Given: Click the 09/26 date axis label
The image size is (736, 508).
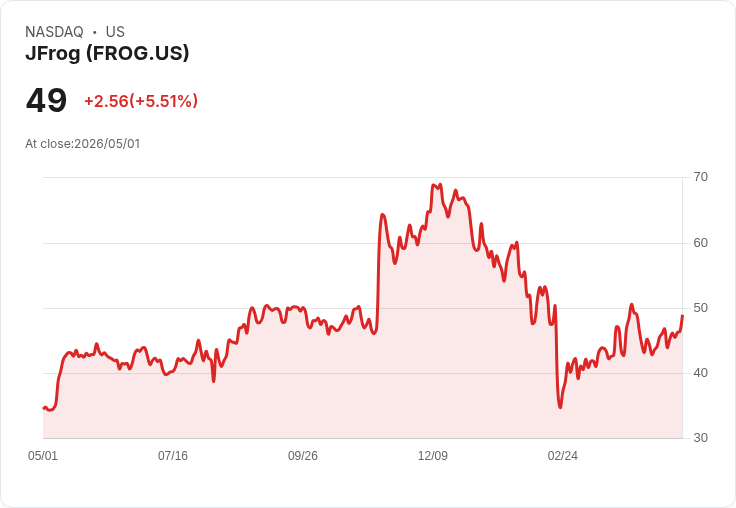Looking at the screenshot, I should coord(303,455).
